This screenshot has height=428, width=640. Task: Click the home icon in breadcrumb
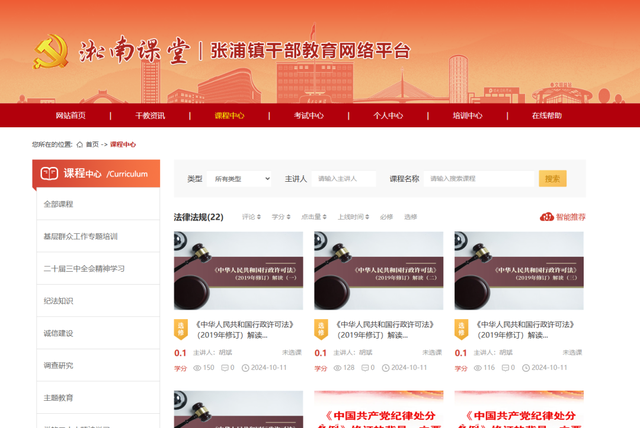coord(79,144)
